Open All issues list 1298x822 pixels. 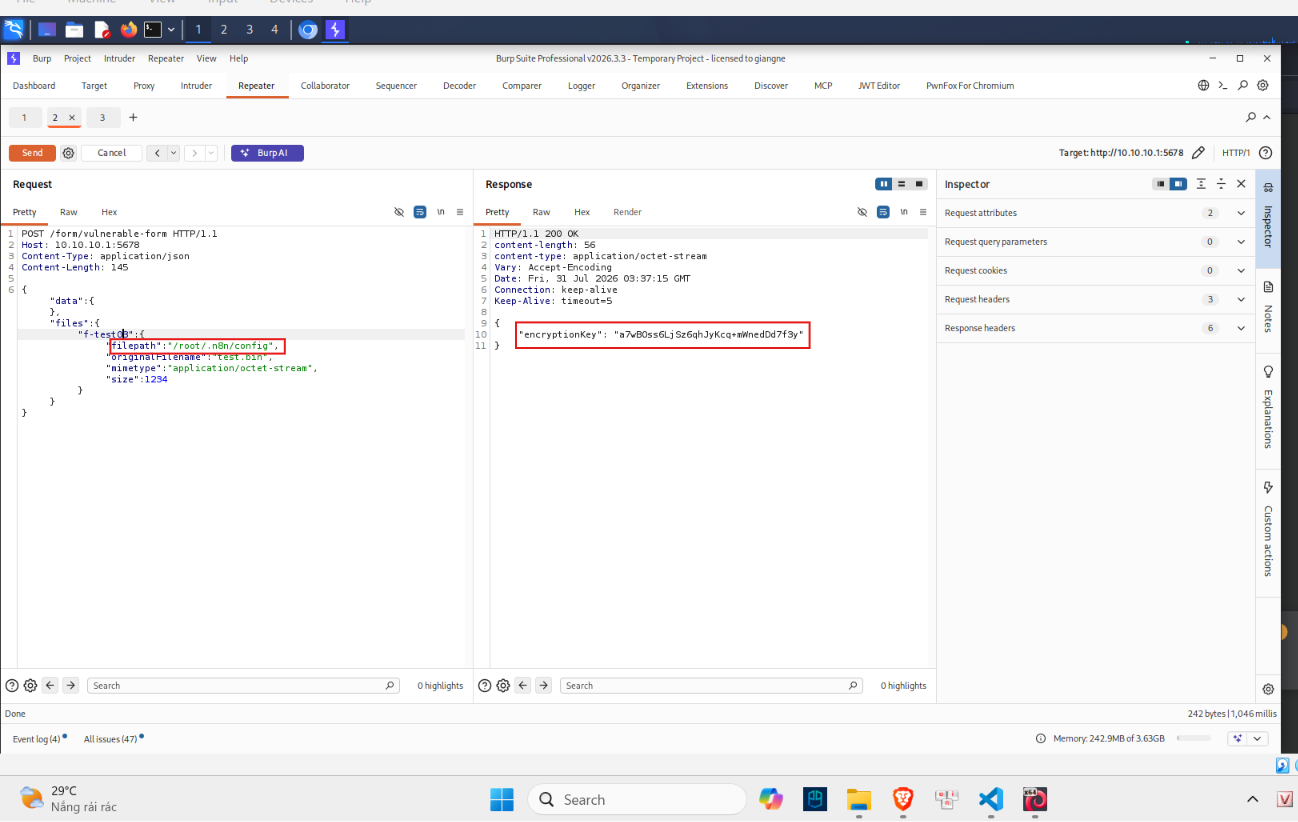110,739
